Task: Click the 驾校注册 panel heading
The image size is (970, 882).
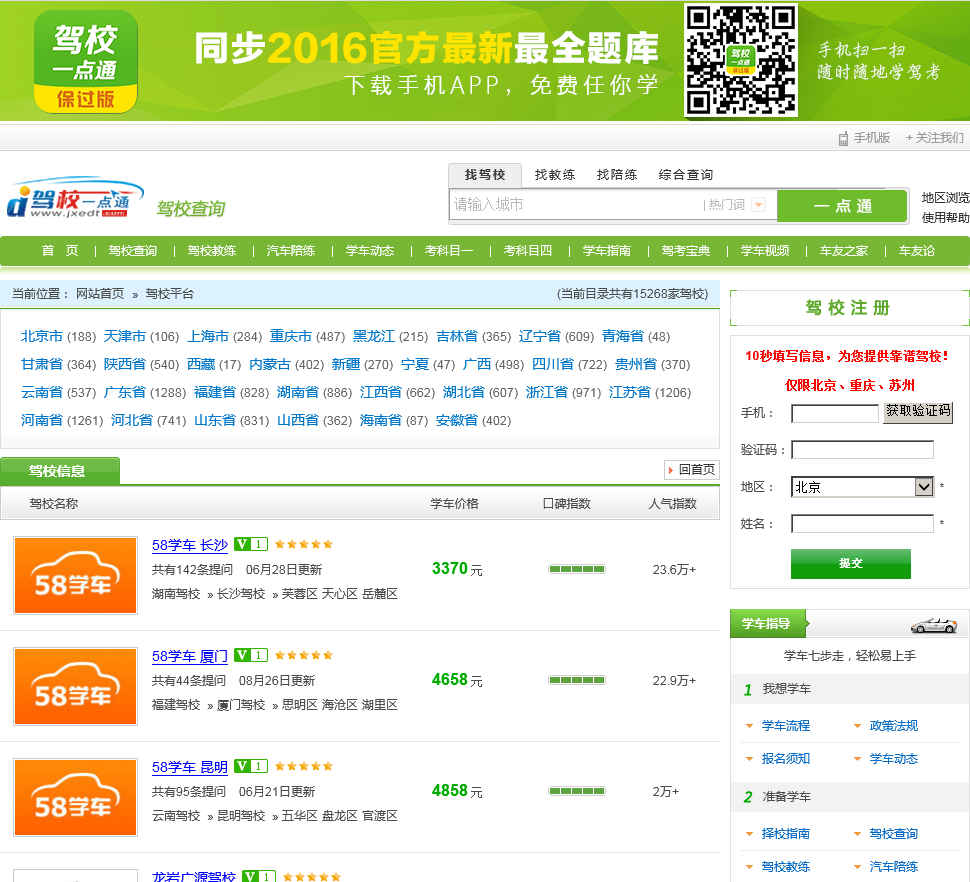Action: point(848,308)
